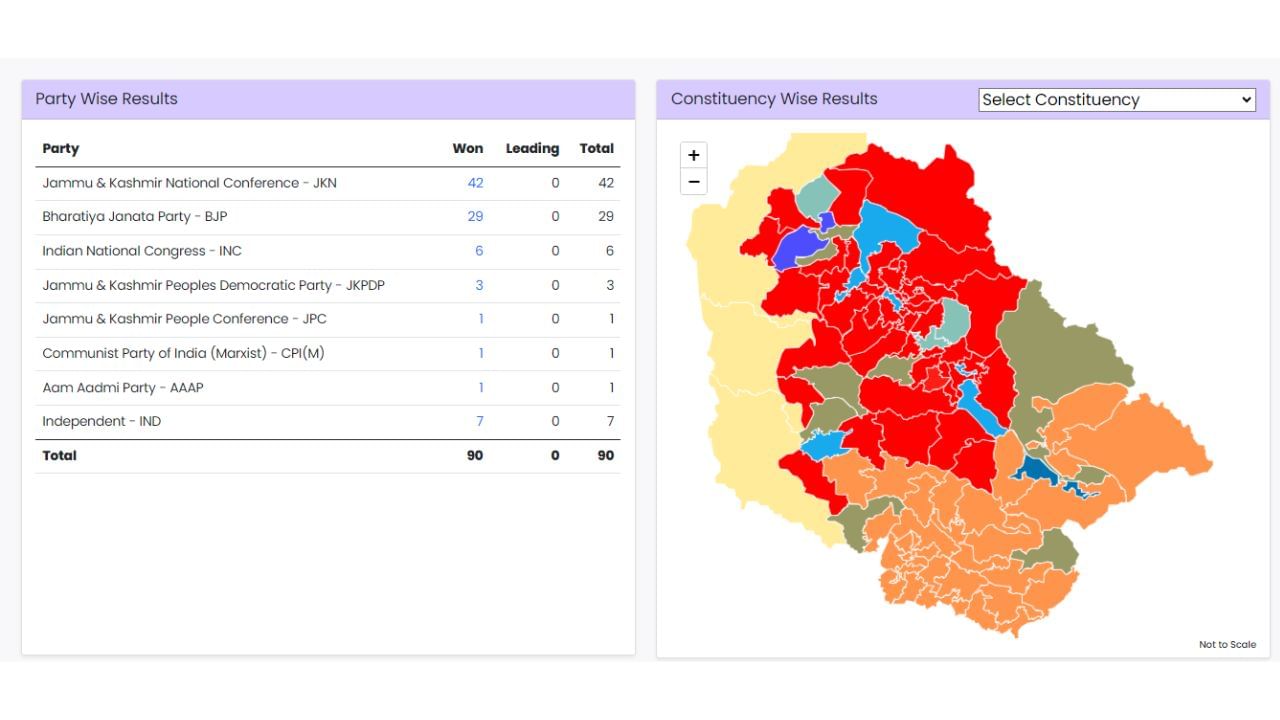Select Independent - IND text
Screen dimensions: 1280x720
[x=101, y=421]
